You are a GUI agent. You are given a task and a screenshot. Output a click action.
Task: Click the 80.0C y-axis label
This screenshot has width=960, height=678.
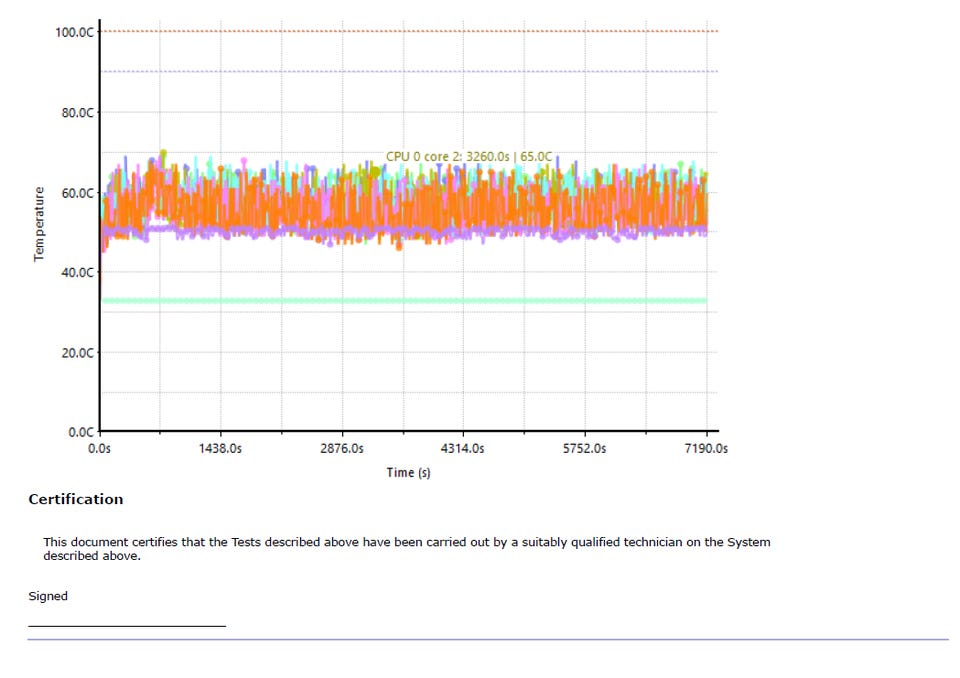[77, 113]
